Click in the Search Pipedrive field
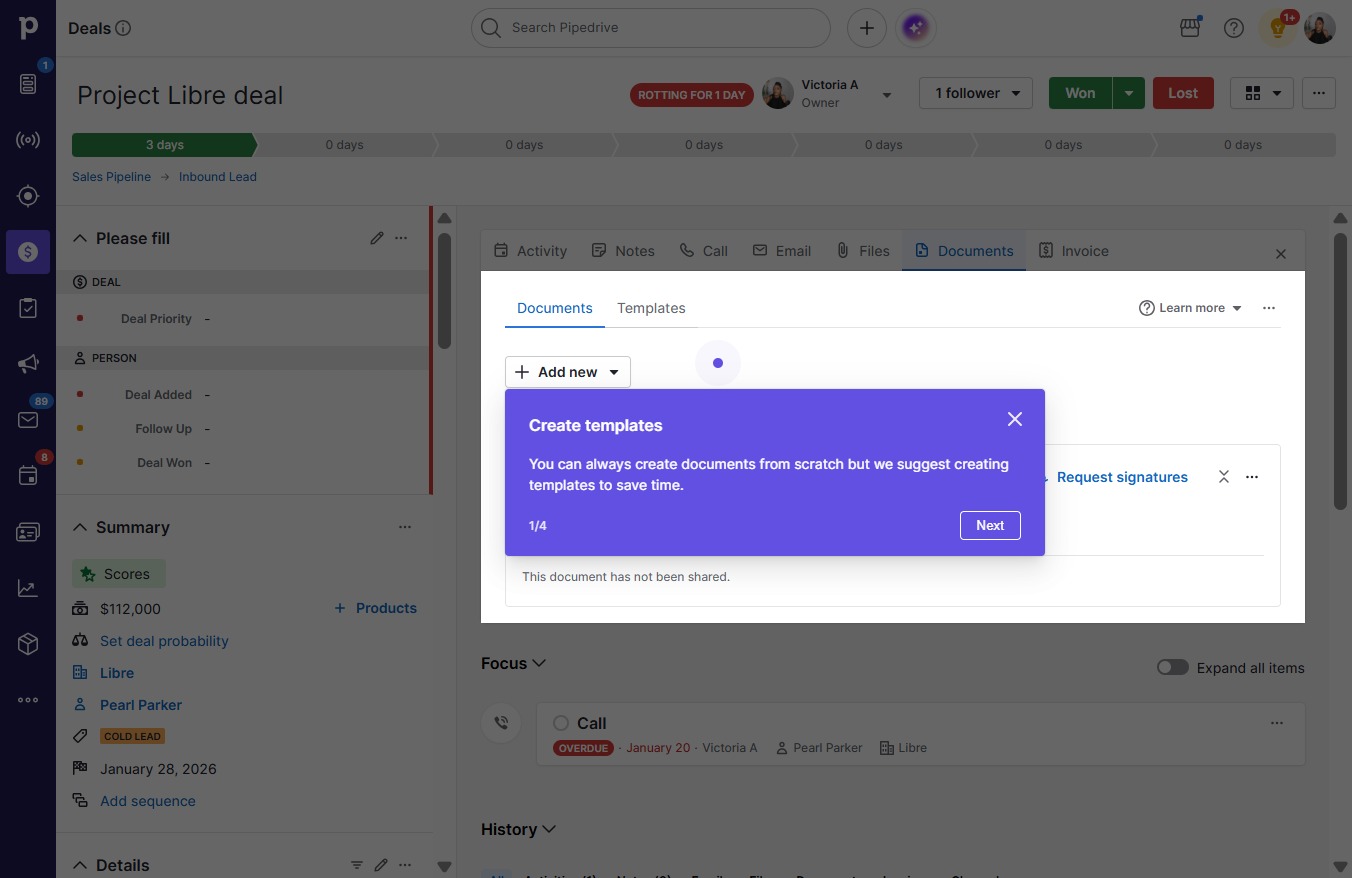This screenshot has height=878, width=1352. [x=651, y=28]
